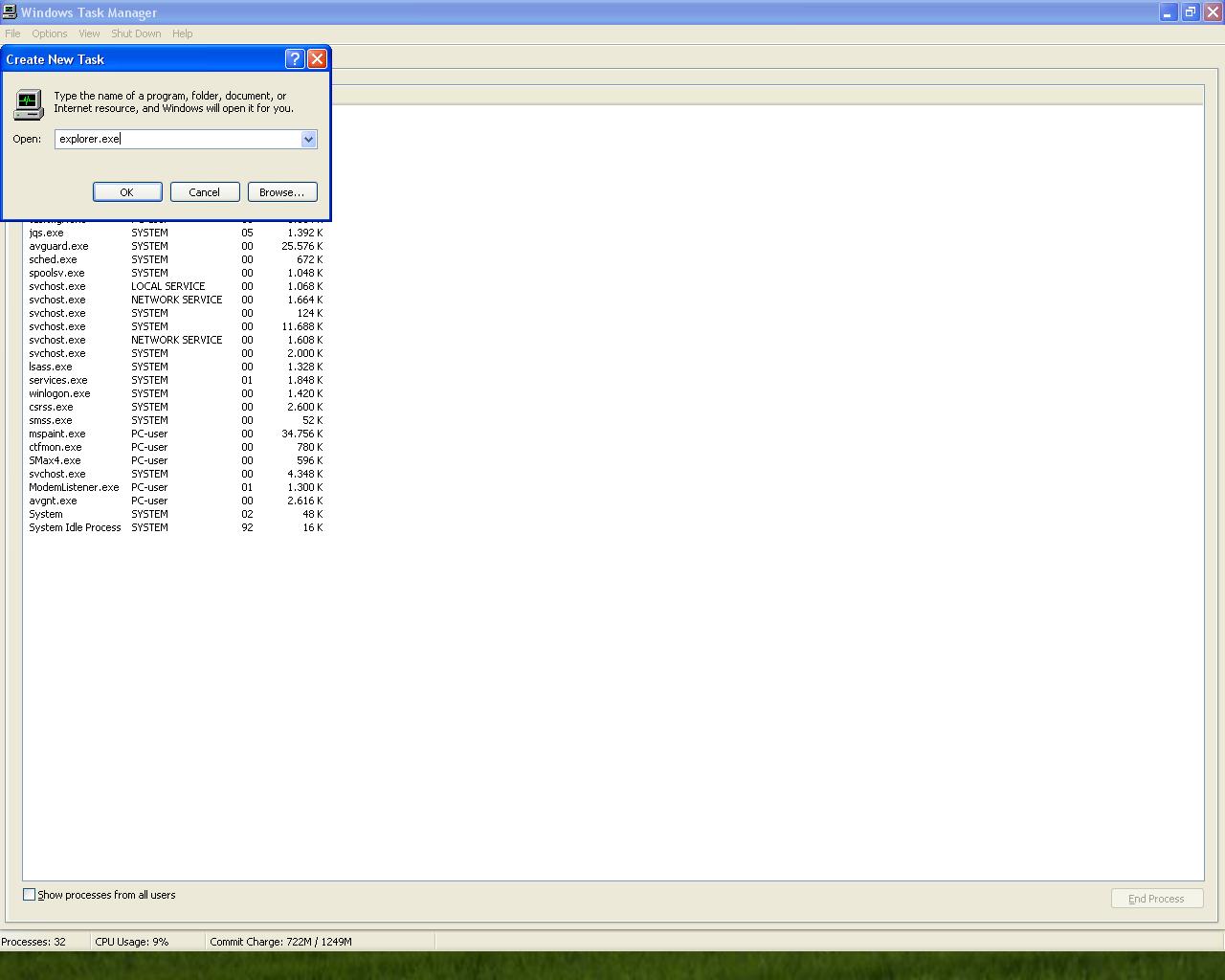This screenshot has width=1225, height=980.
Task: Click the Commit Charge status bar entry
Action: point(280,942)
